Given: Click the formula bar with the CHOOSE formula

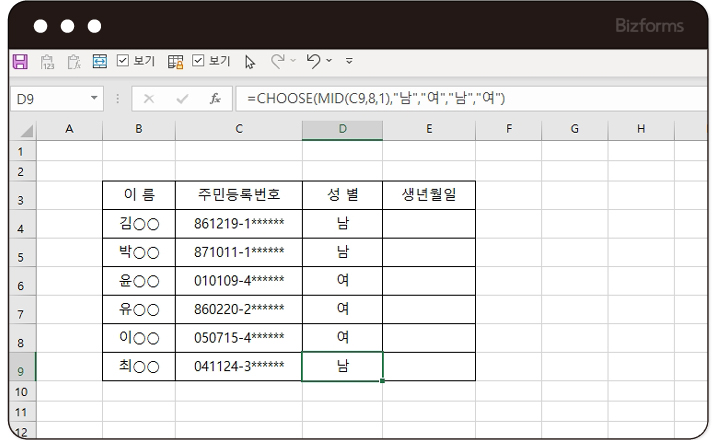Looking at the screenshot, I should coord(471,98).
